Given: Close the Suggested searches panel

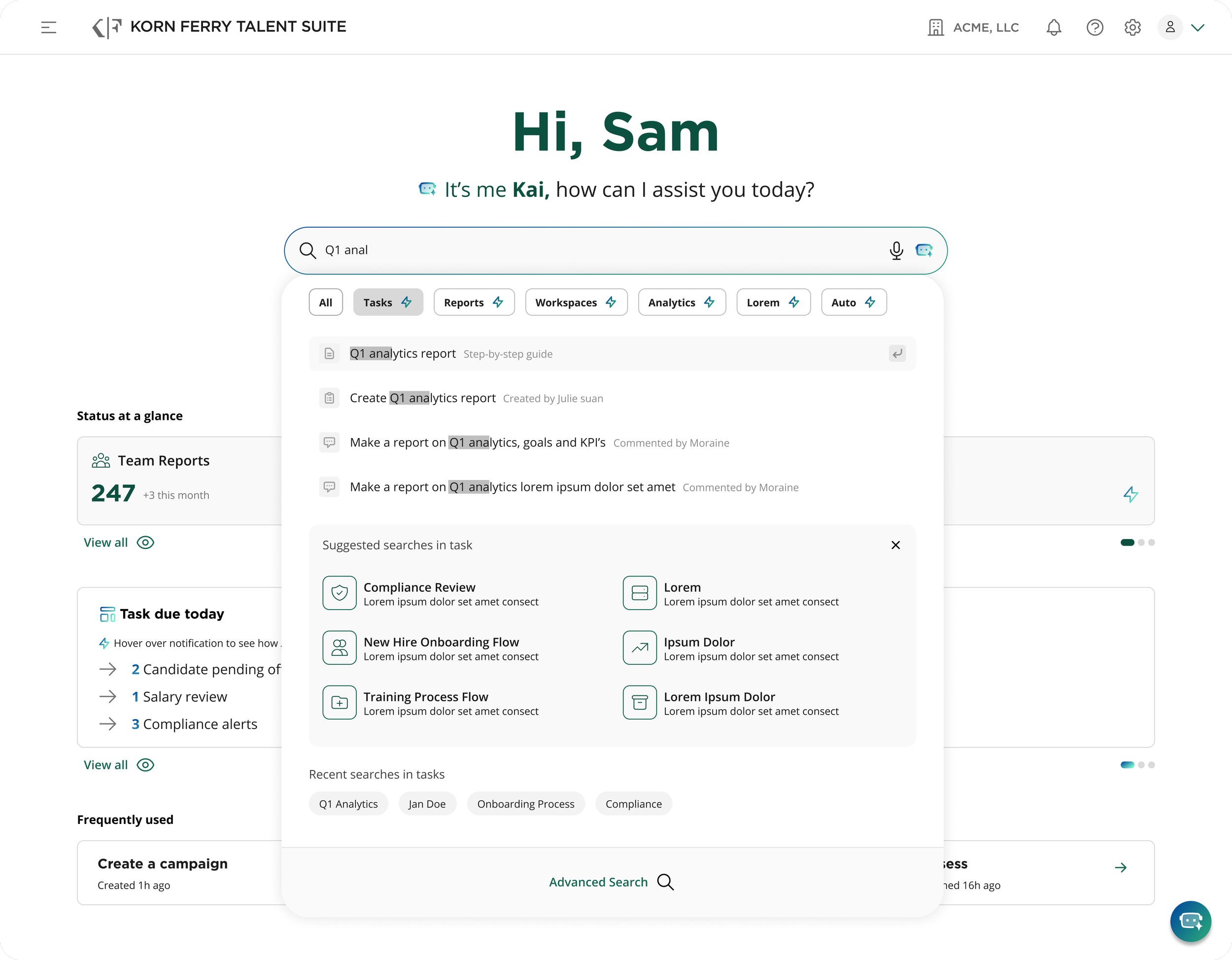Looking at the screenshot, I should (895, 545).
